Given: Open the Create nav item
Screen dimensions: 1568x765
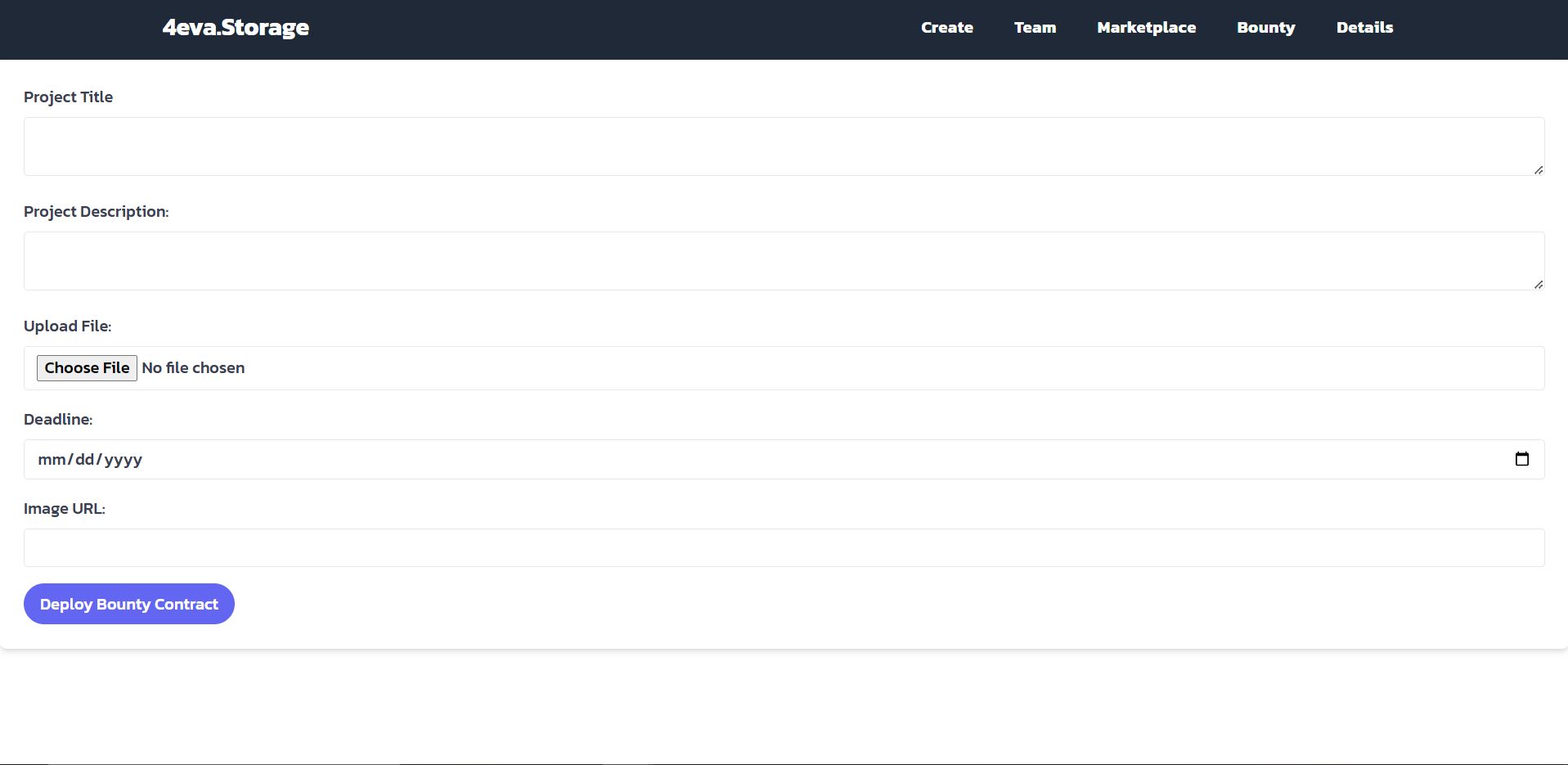Looking at the screenshot, I should [x=947, y=28].
